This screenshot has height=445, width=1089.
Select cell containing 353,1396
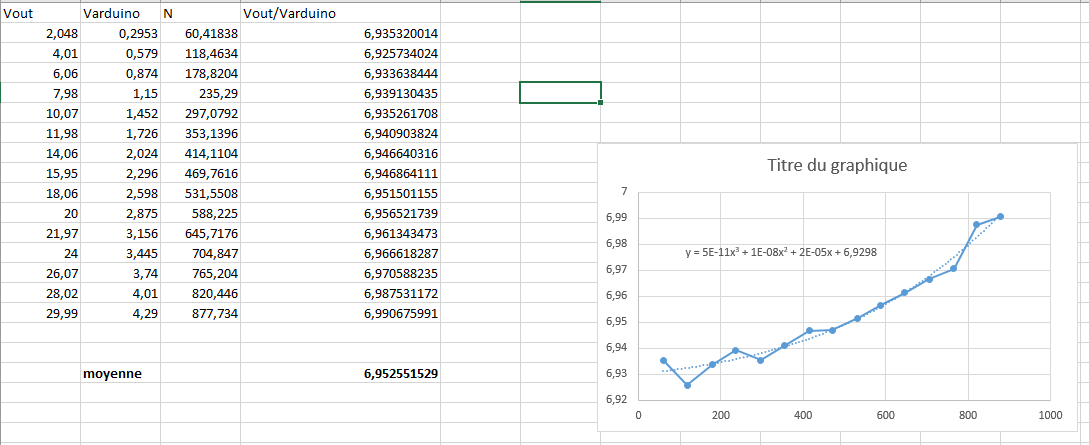(200, 133)
